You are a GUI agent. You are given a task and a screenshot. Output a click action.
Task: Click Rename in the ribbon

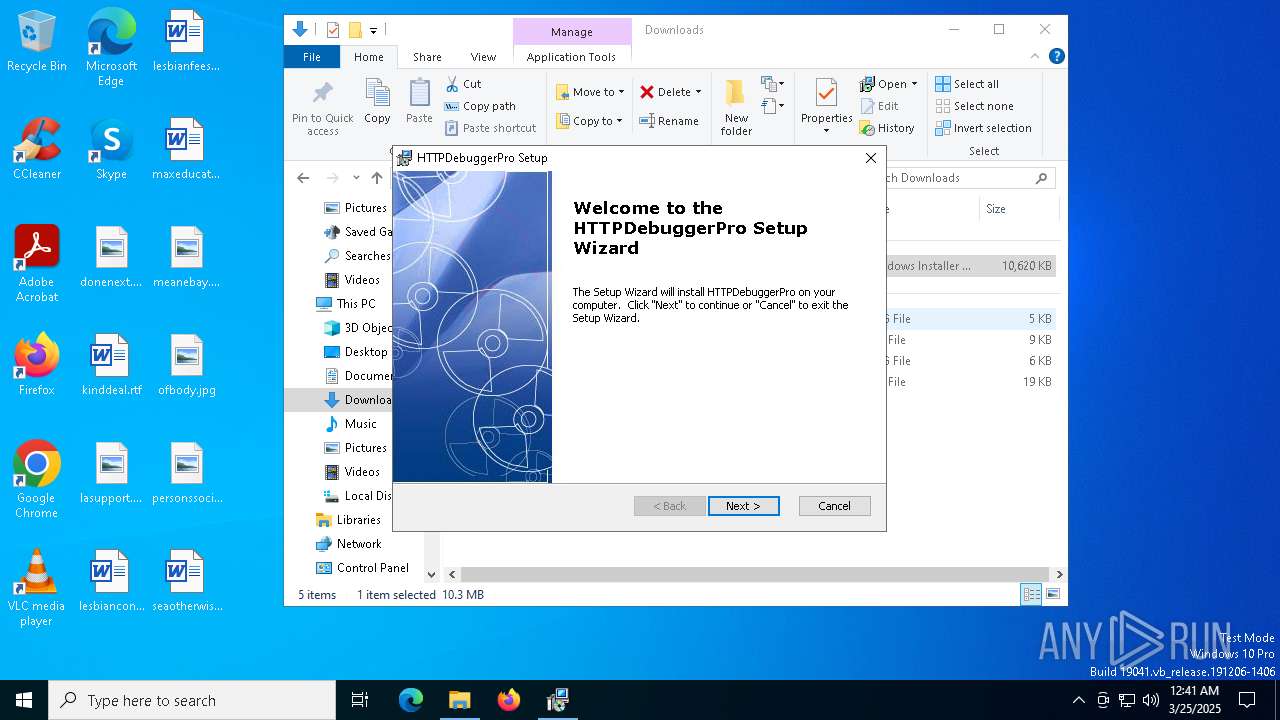click(x=669, y=121)
